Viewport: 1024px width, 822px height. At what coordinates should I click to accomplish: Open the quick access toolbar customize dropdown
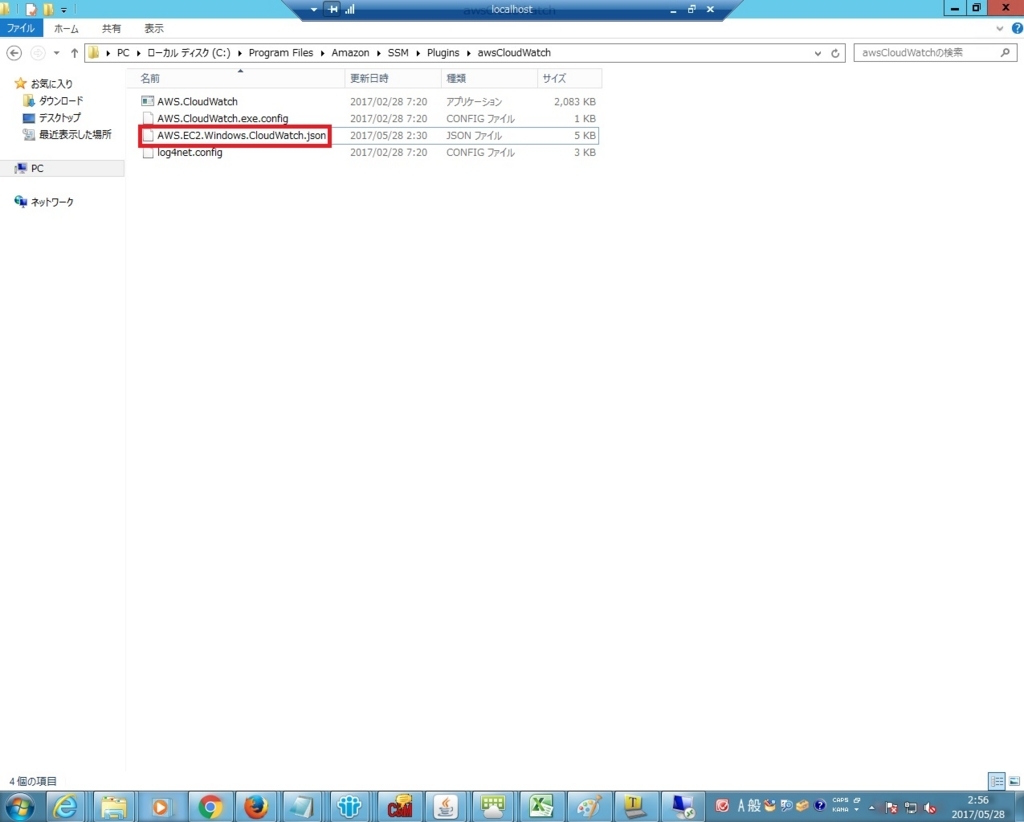click(x=64, y=10)
